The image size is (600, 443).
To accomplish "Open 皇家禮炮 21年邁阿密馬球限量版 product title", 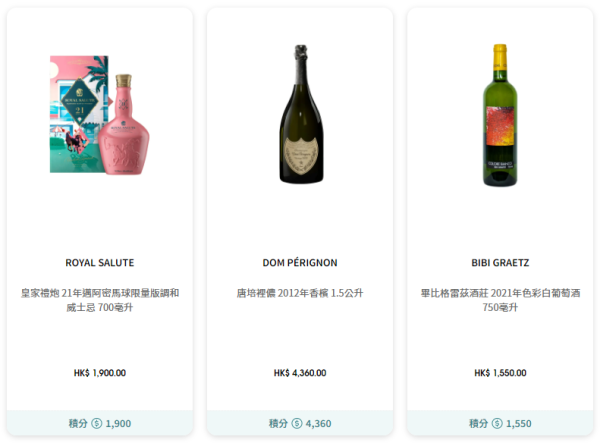I will pos(100,300).
